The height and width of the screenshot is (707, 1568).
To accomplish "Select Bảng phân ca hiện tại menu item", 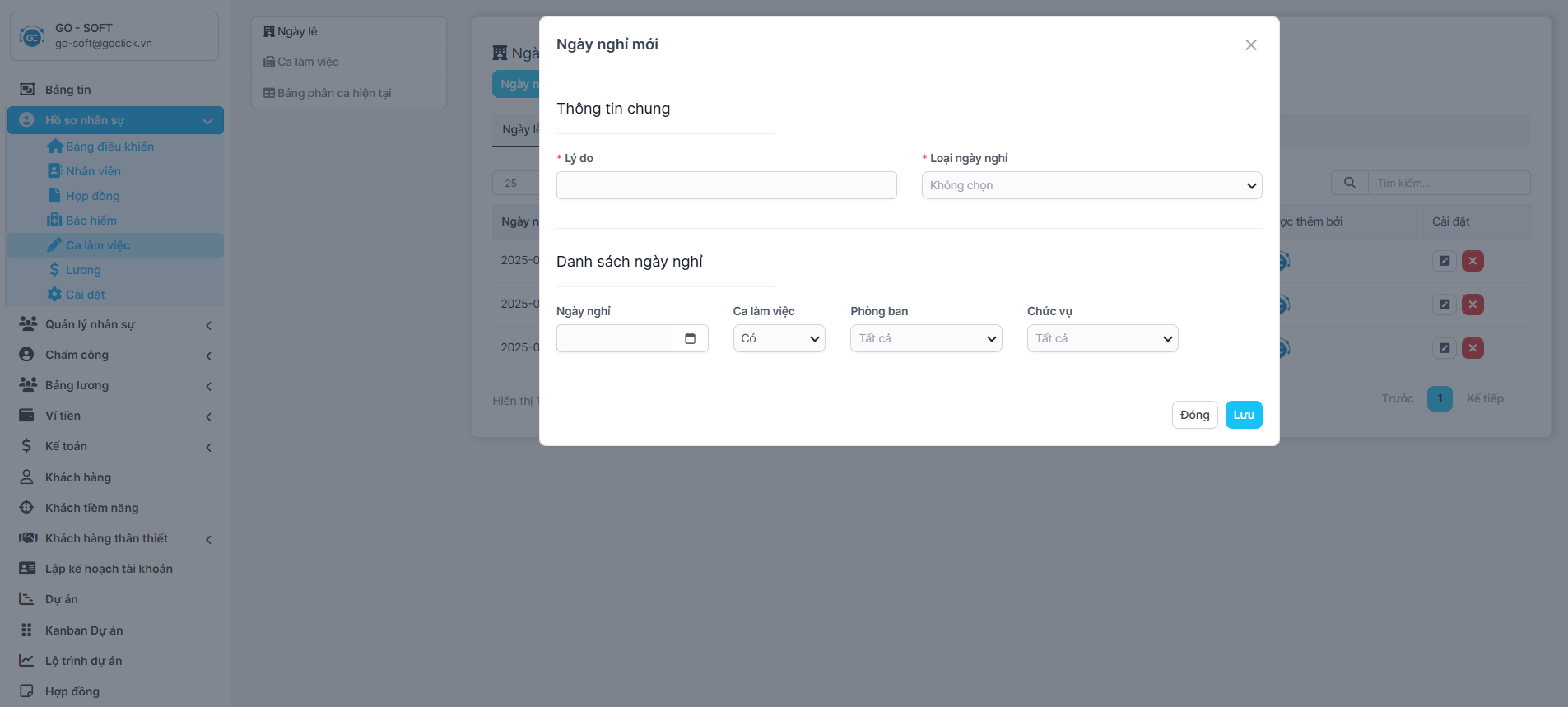I will 333,93.
